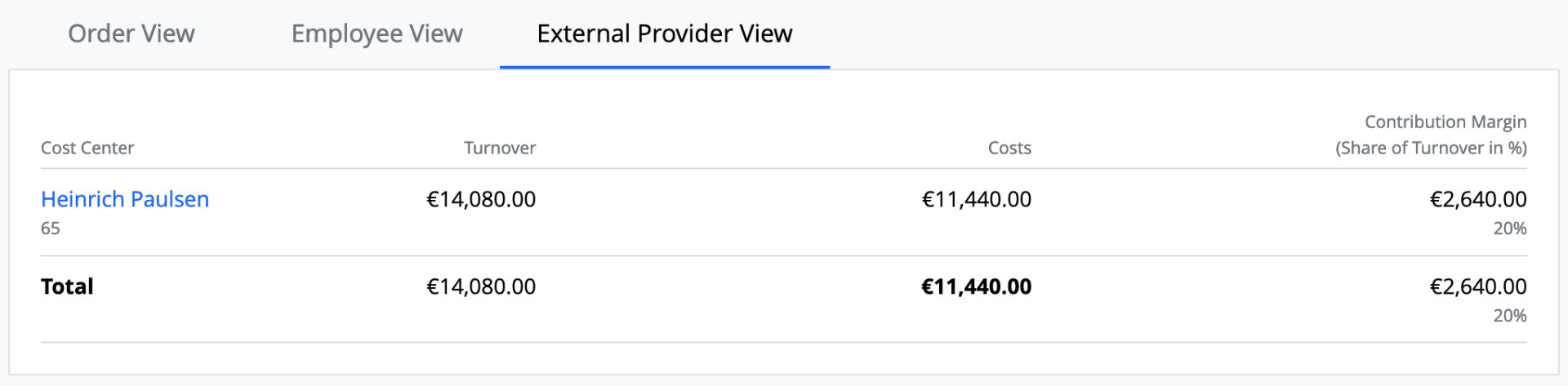
Task: Select Heinrich Paulsen's turnover amount €14,080.00
Action: [481, 199]
